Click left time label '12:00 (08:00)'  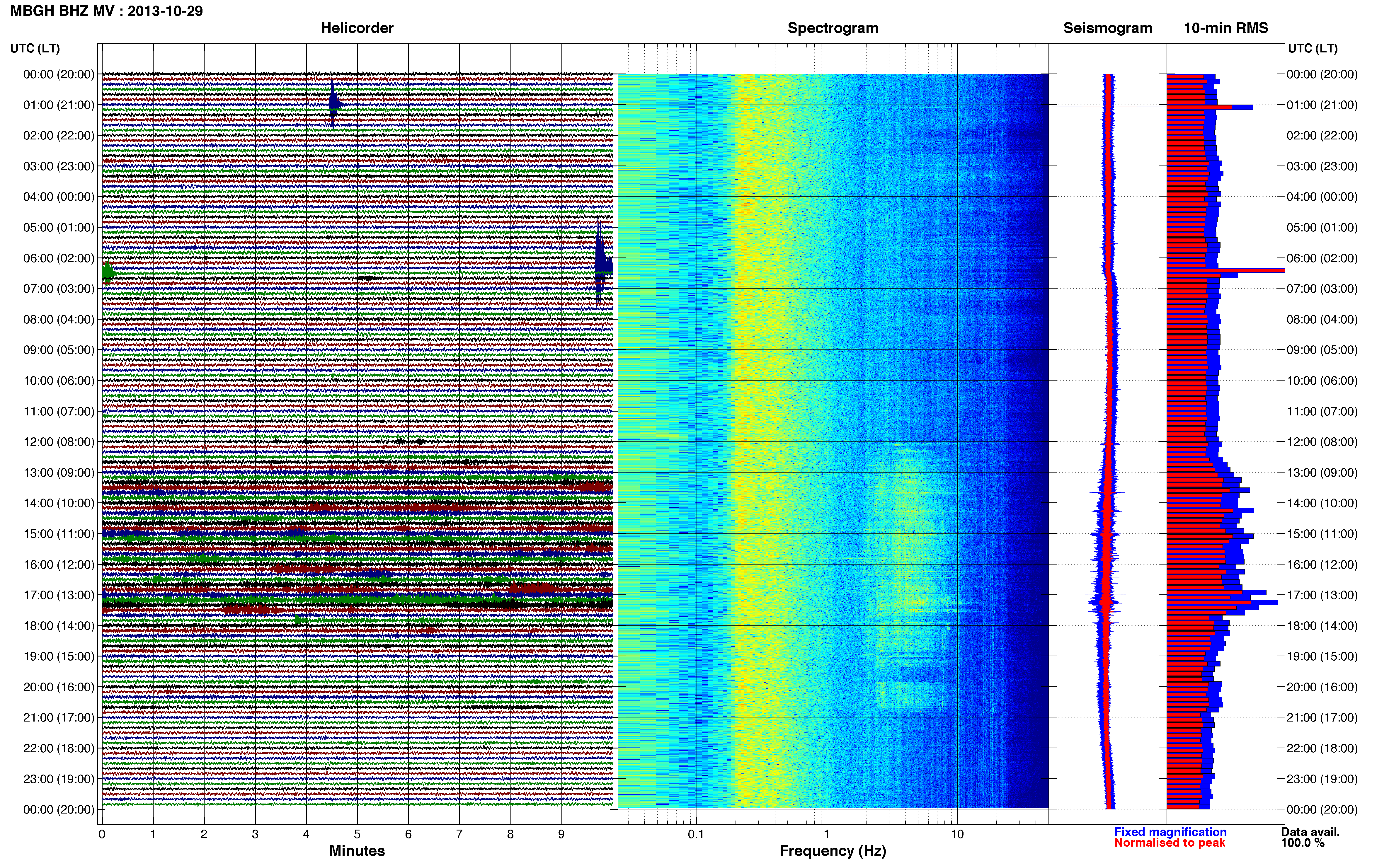59,442
